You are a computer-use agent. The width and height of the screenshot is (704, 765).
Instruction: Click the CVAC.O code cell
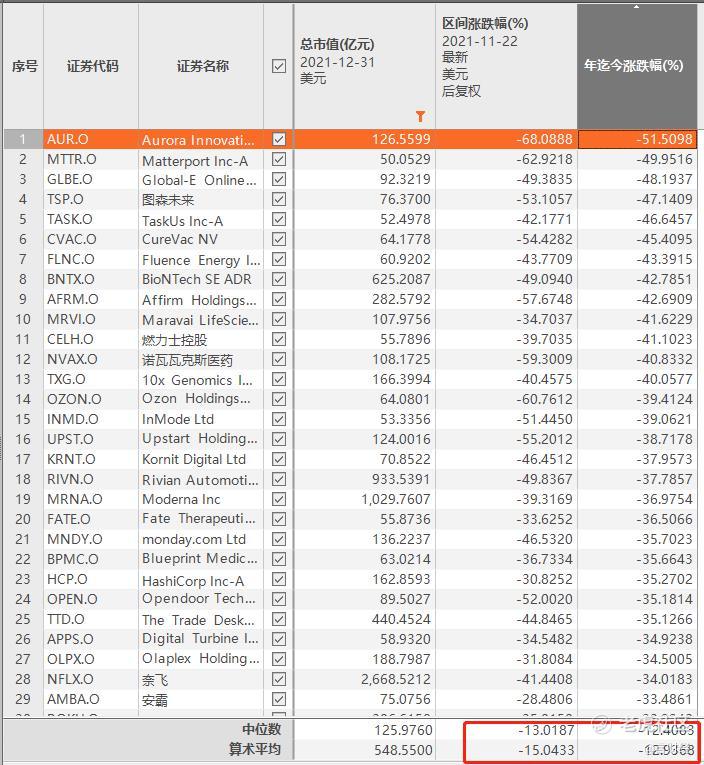[x=91, y=239]
